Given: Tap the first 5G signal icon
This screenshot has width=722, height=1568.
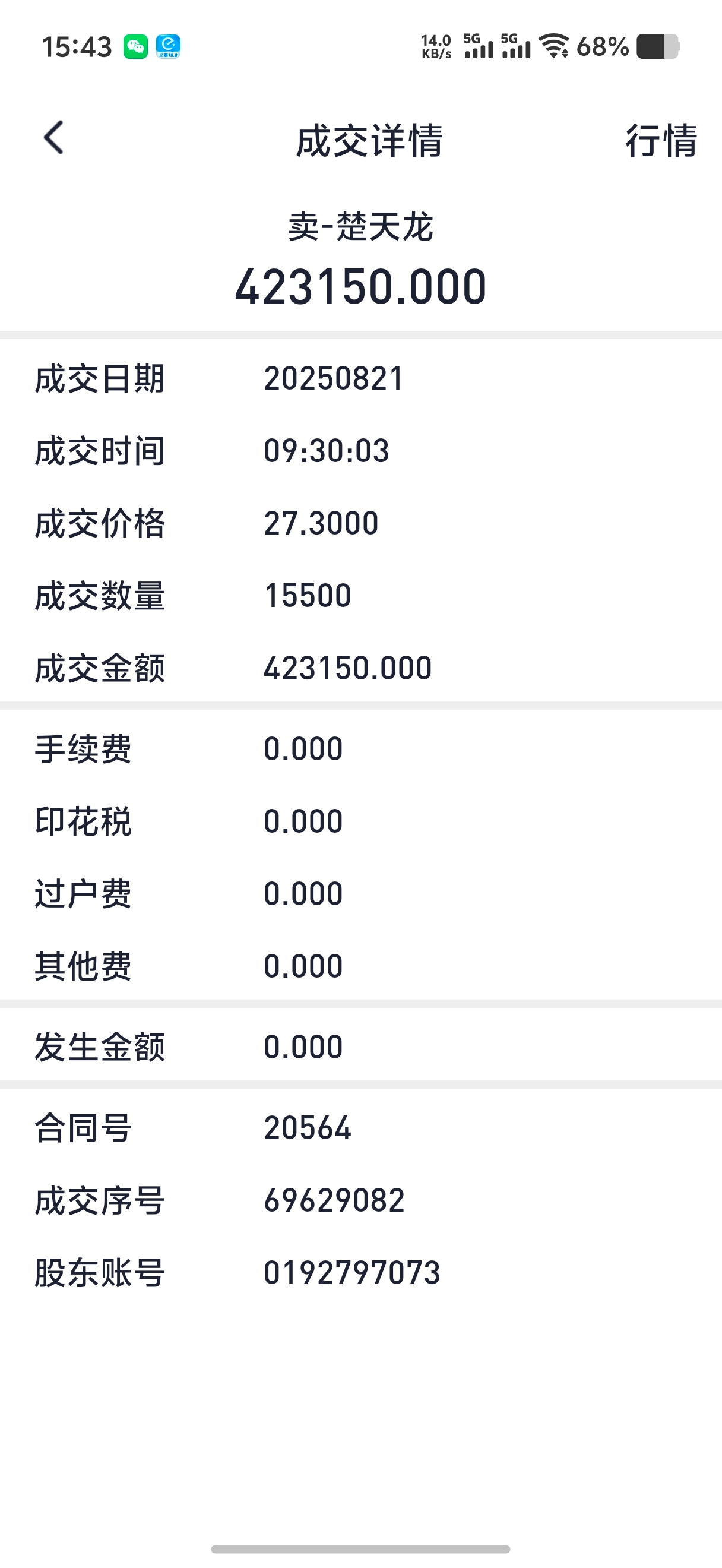Looking at the screenshot, I should 478,46.
